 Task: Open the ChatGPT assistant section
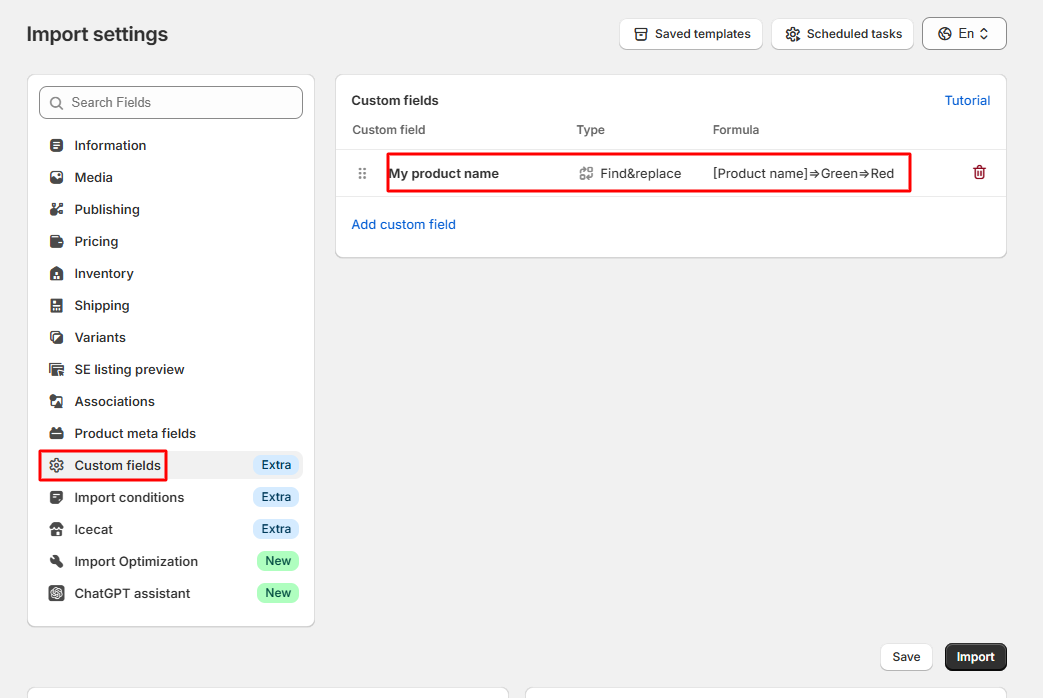tap(171, 593)
